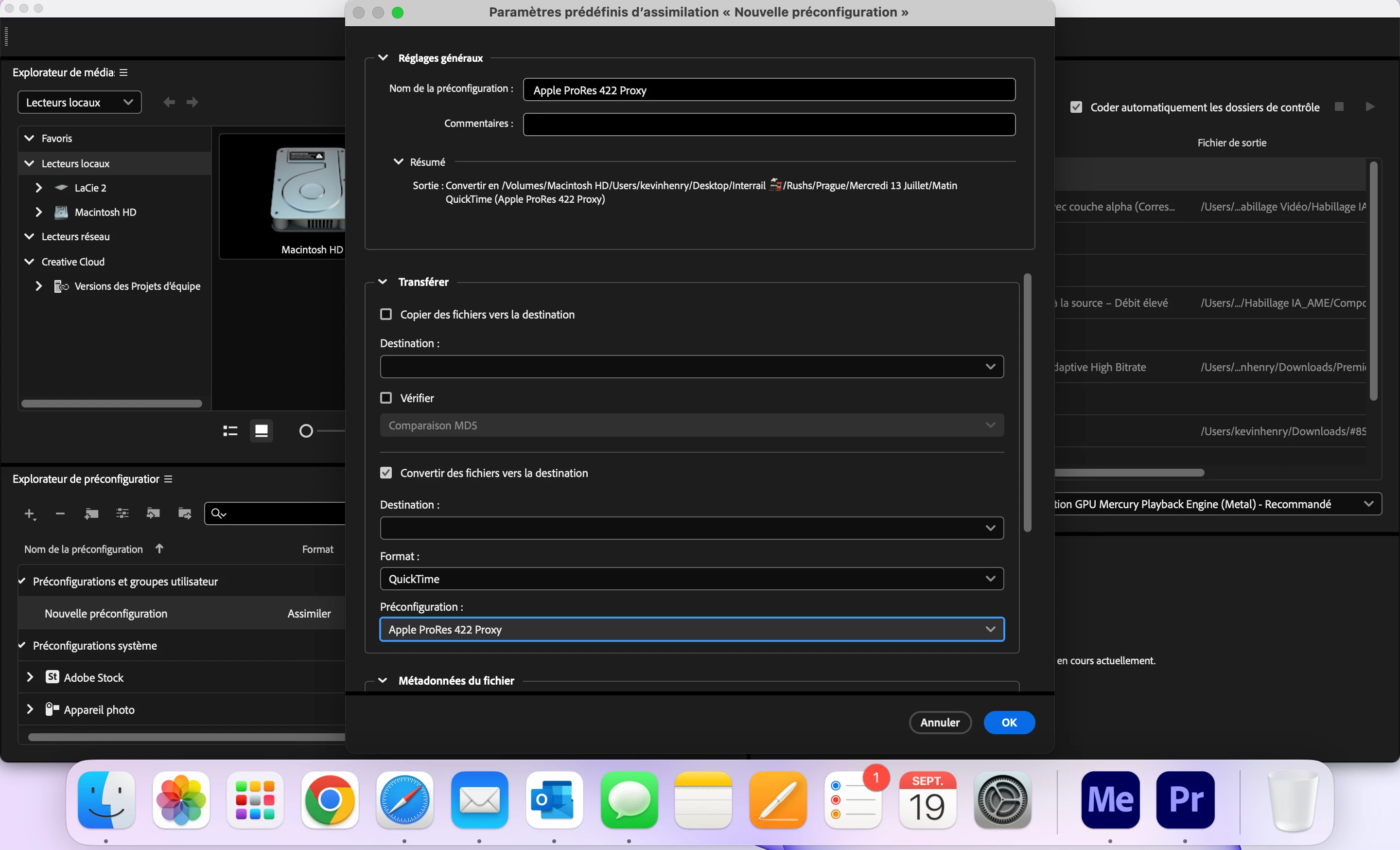Click the import presets folder icon
This screenshot has width=1400, height=850.
(153, 514)
